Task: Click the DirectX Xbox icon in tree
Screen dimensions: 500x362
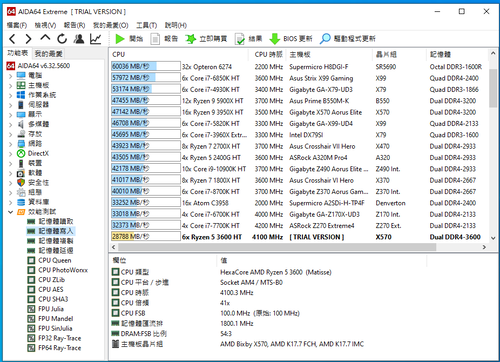Action: coord(21,154)
